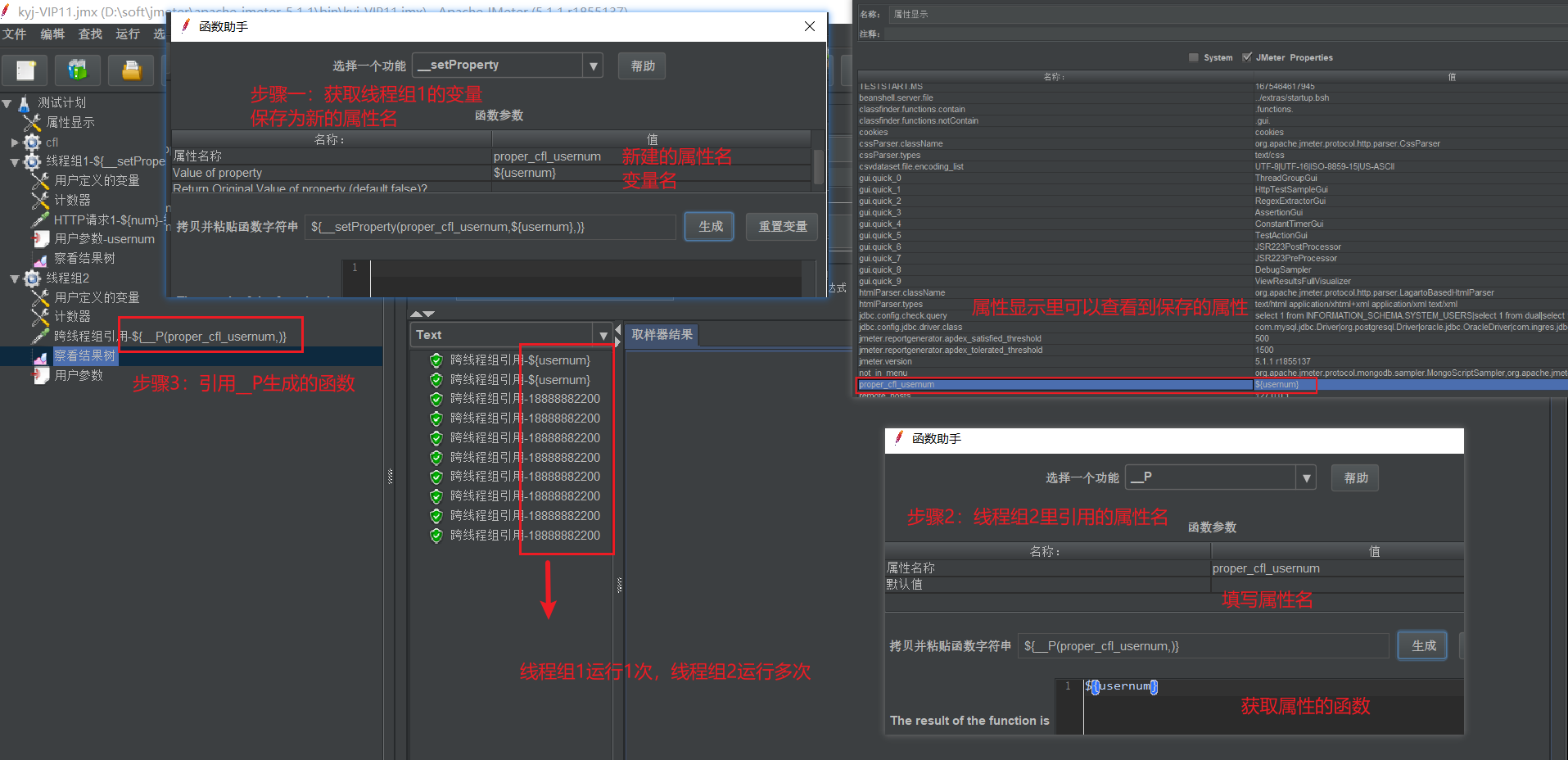Click the setProperty parameters table scrollbar
Viewport: 1568px width, 760px height.
(x=818, y=166)
